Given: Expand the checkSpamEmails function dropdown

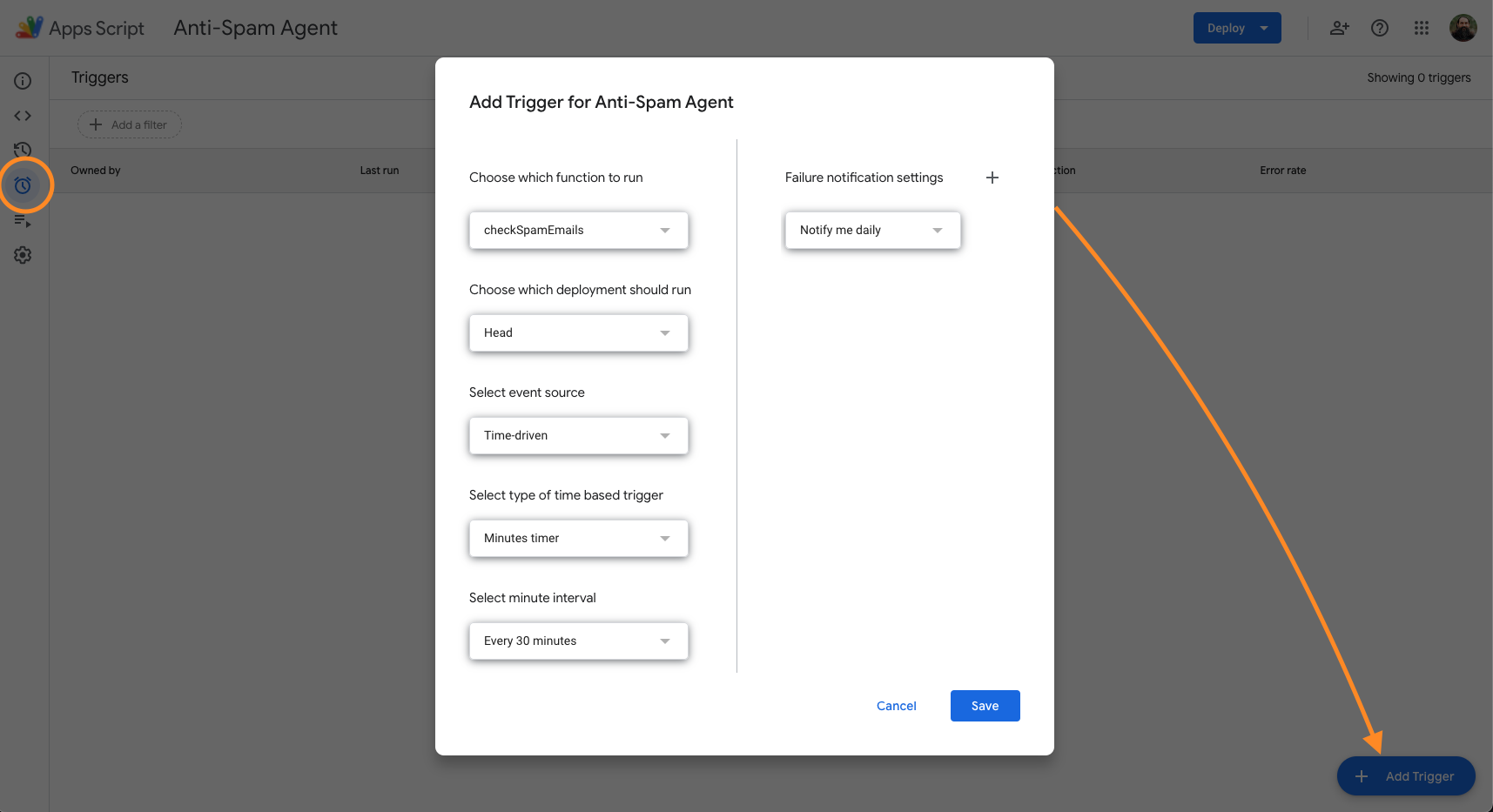Looking at the screenshot, I should tap(578, 231).
